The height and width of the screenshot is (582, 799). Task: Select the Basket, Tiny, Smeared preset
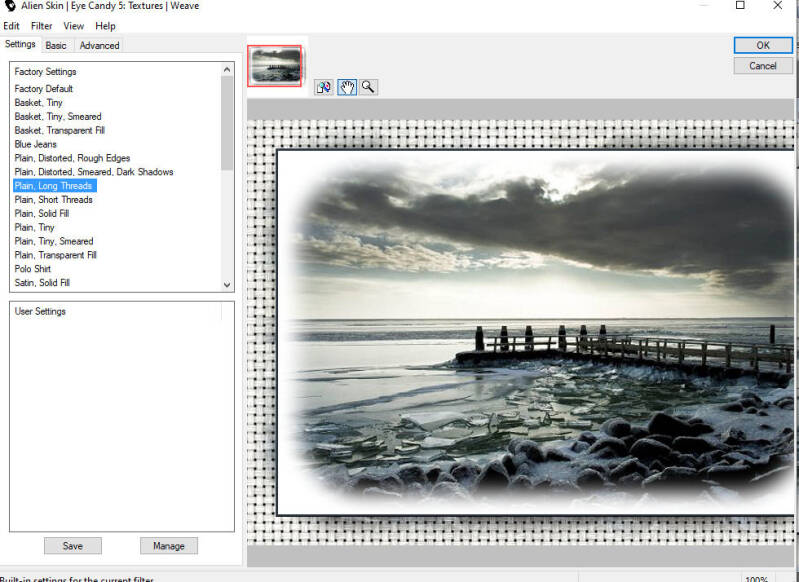[58, 117]
